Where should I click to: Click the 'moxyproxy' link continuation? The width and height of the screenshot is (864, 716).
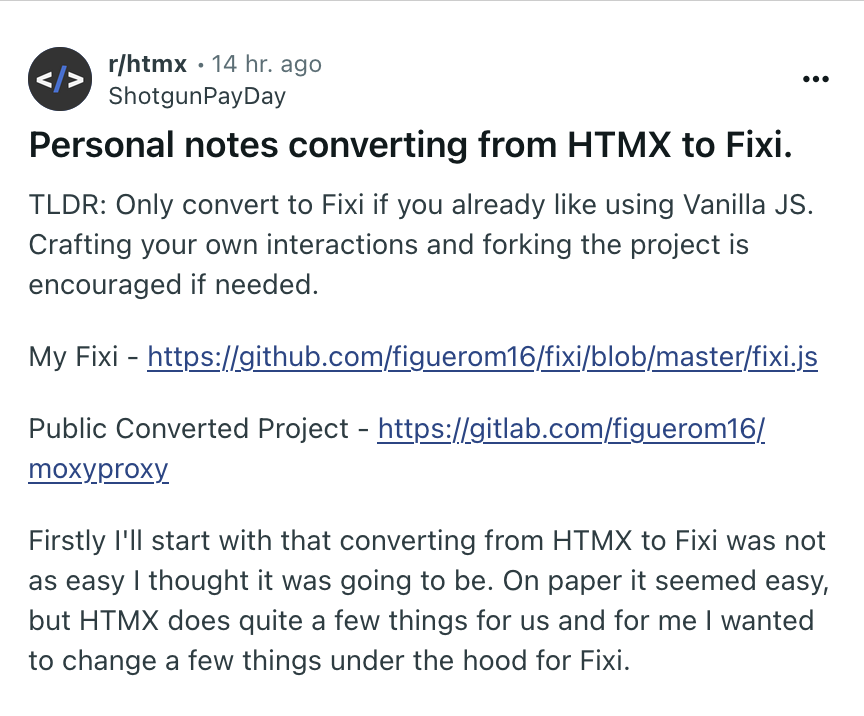[x=99, y=469]
